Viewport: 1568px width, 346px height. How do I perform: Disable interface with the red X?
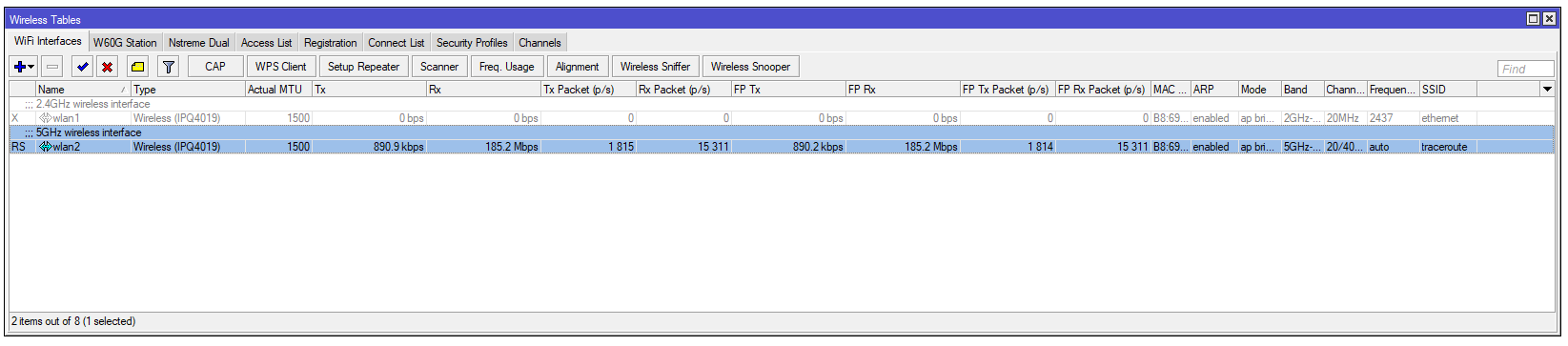click(x=108, y=67)
